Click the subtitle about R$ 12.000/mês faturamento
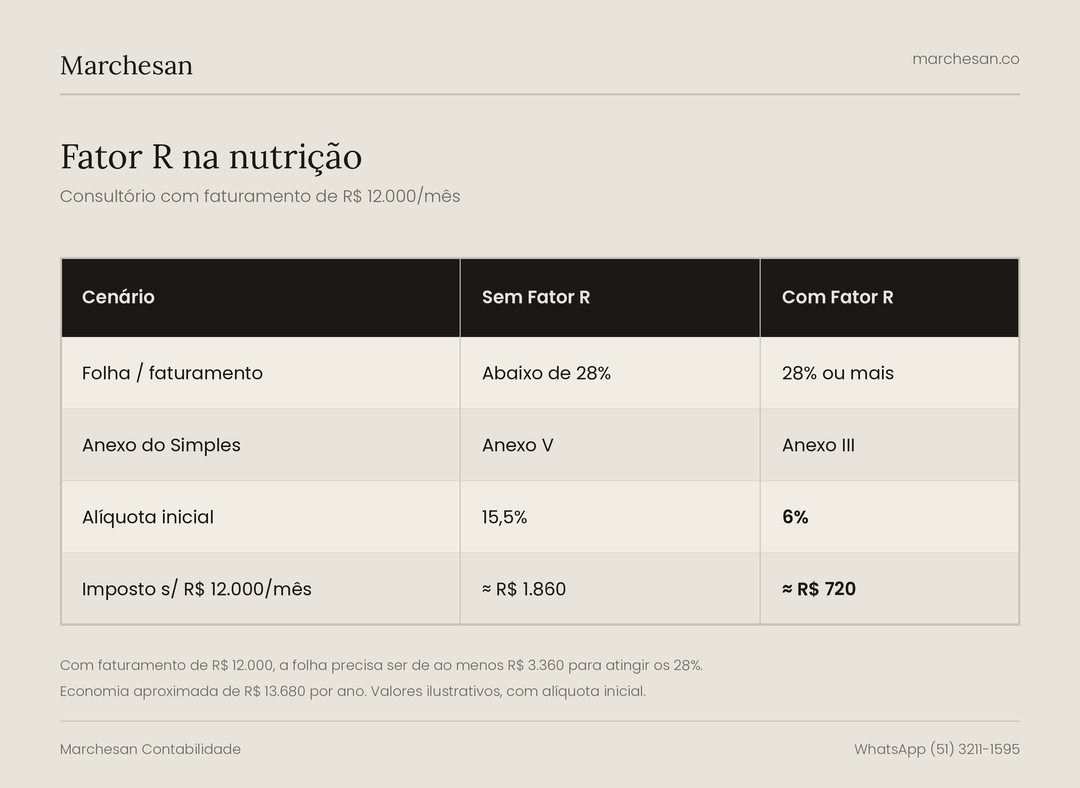This screenshot has height=788, width=1080. tap(260, 196)
